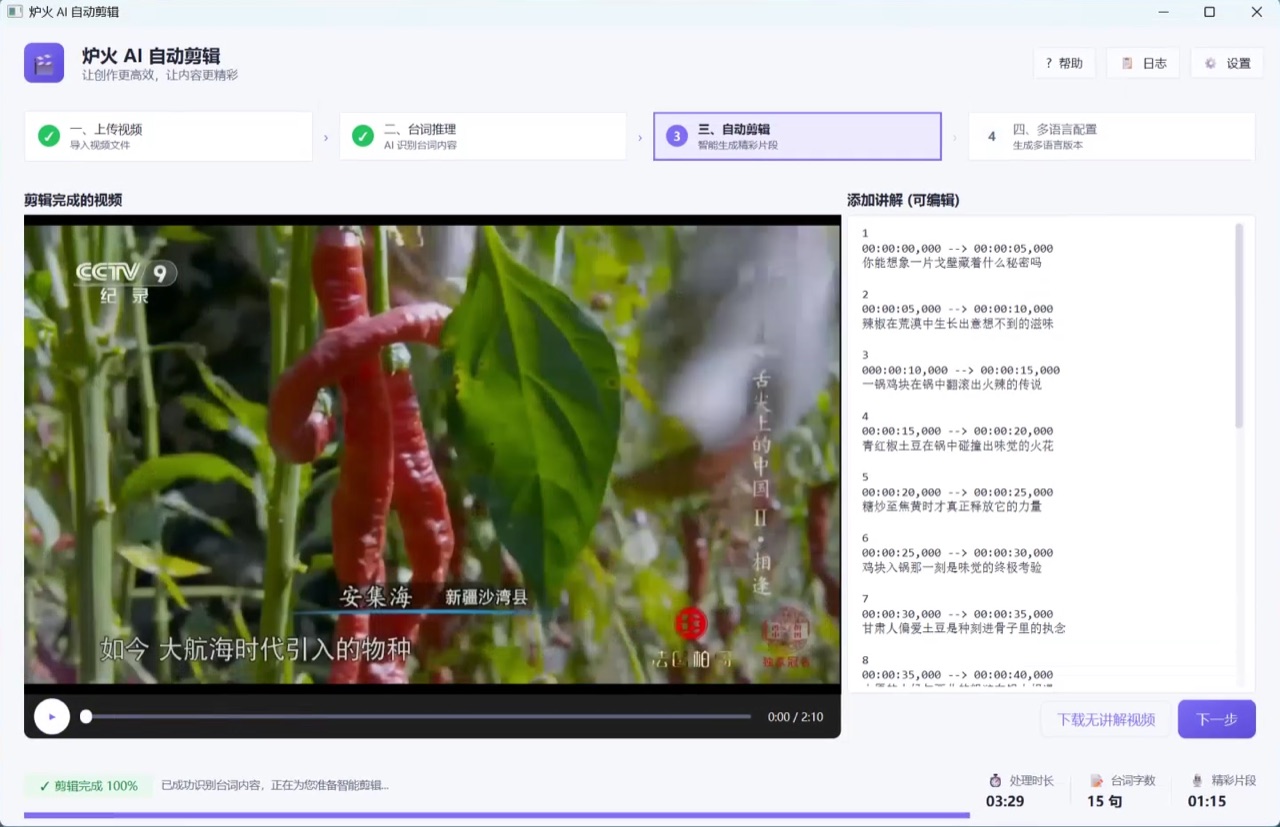Click the 03:29 processing time value
The height and width of the screenshot is (827, 1280).
(1005, 801)
